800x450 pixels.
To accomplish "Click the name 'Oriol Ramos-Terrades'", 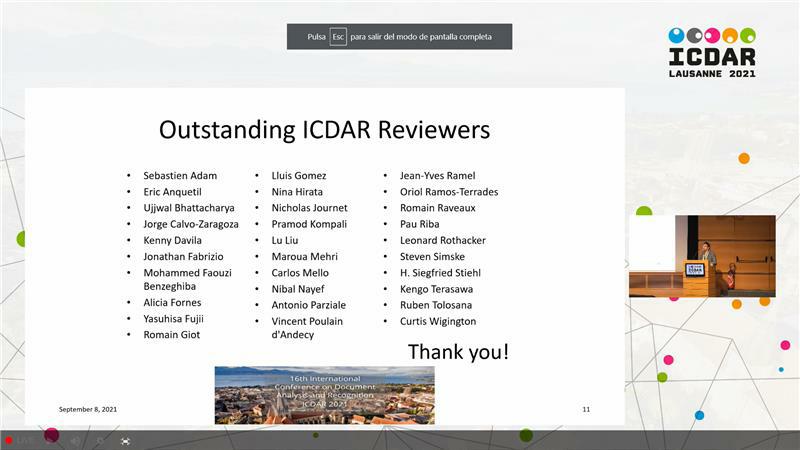I will pos(449,192).
